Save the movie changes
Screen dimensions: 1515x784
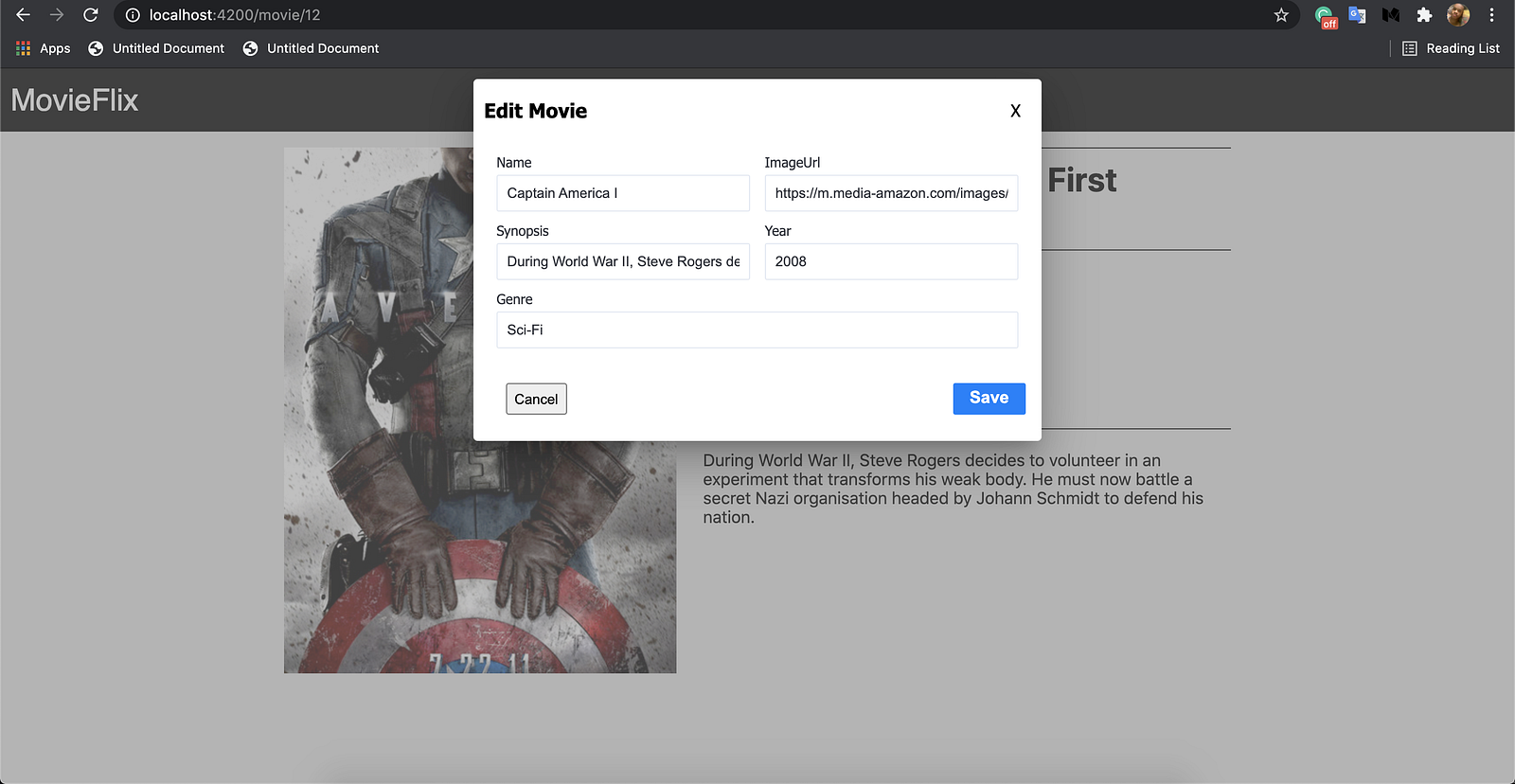click(989, 398)
